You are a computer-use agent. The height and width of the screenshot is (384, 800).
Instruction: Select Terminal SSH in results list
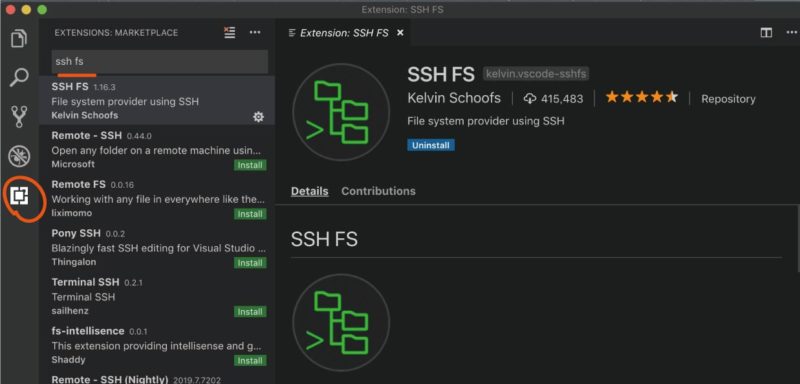coord(157,297)
